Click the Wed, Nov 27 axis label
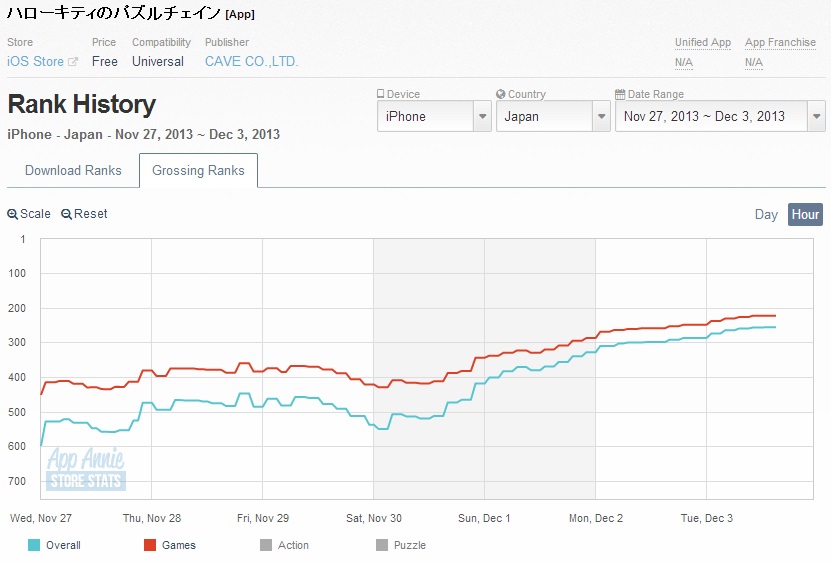 41,518
